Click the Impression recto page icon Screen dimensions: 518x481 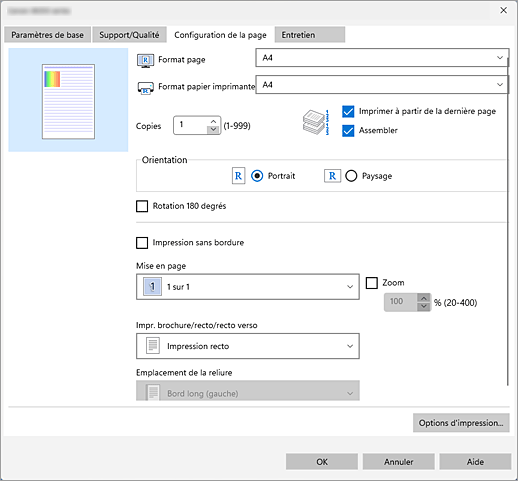(153, 345)
